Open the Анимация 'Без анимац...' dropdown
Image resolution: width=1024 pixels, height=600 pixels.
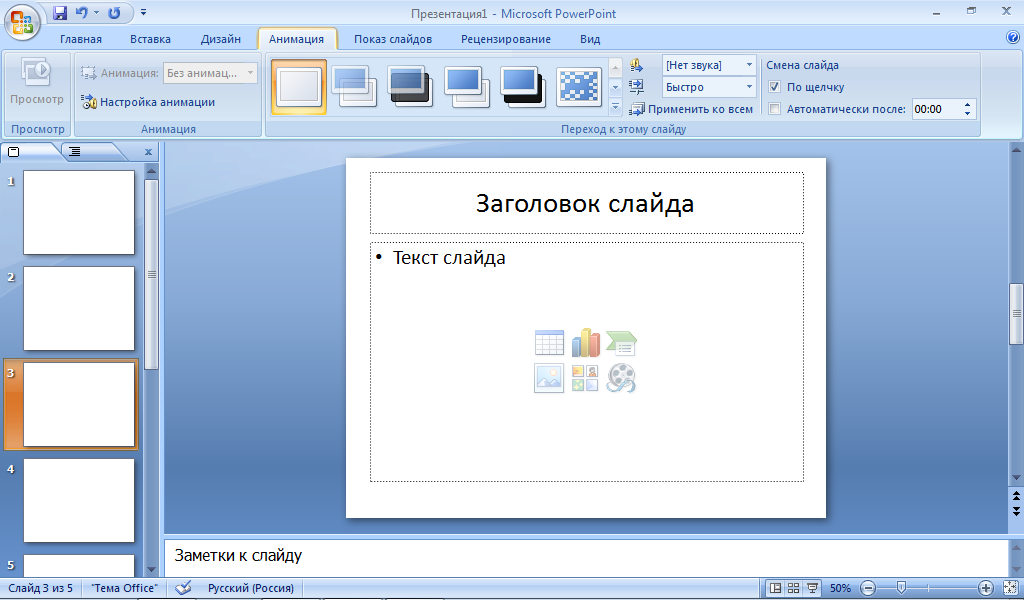point(210,73)
